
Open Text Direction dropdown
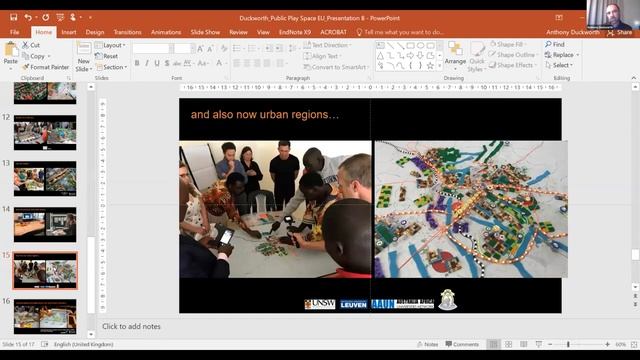328,45
